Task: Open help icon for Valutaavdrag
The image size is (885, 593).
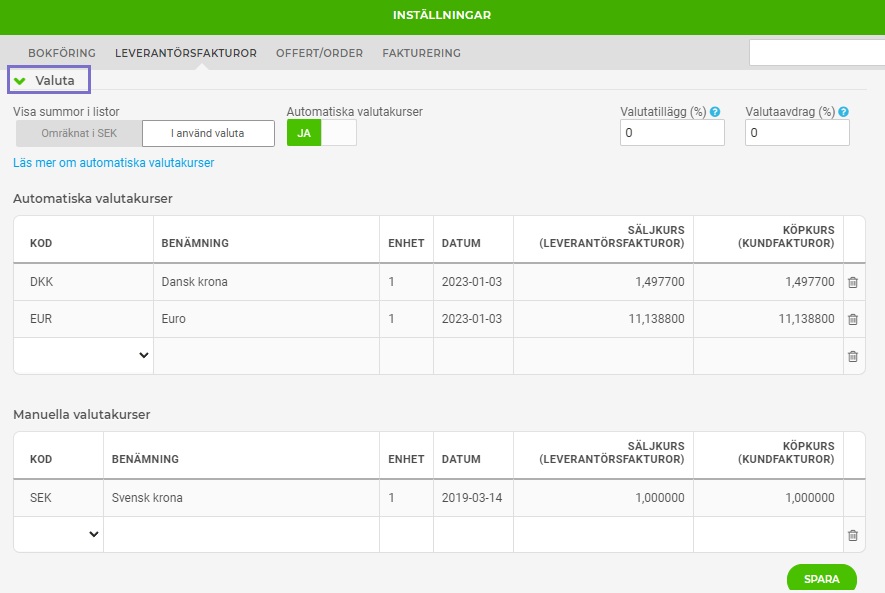Action: pyautogui.click(x=844, y=112)
